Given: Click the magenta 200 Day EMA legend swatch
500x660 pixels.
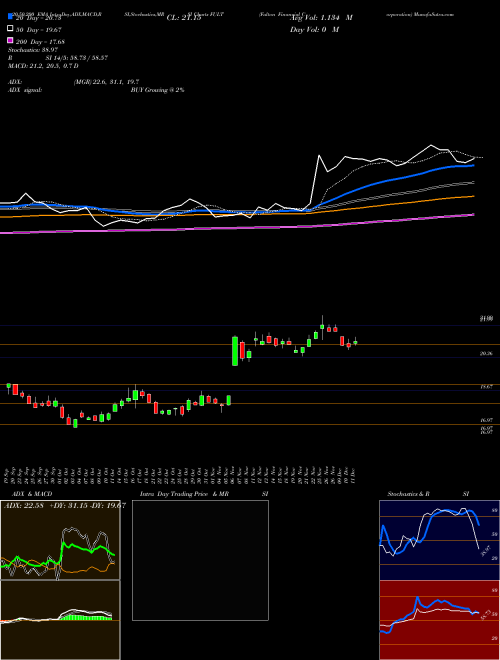Looking at the screenshot, I should click(x=10, y=41).
